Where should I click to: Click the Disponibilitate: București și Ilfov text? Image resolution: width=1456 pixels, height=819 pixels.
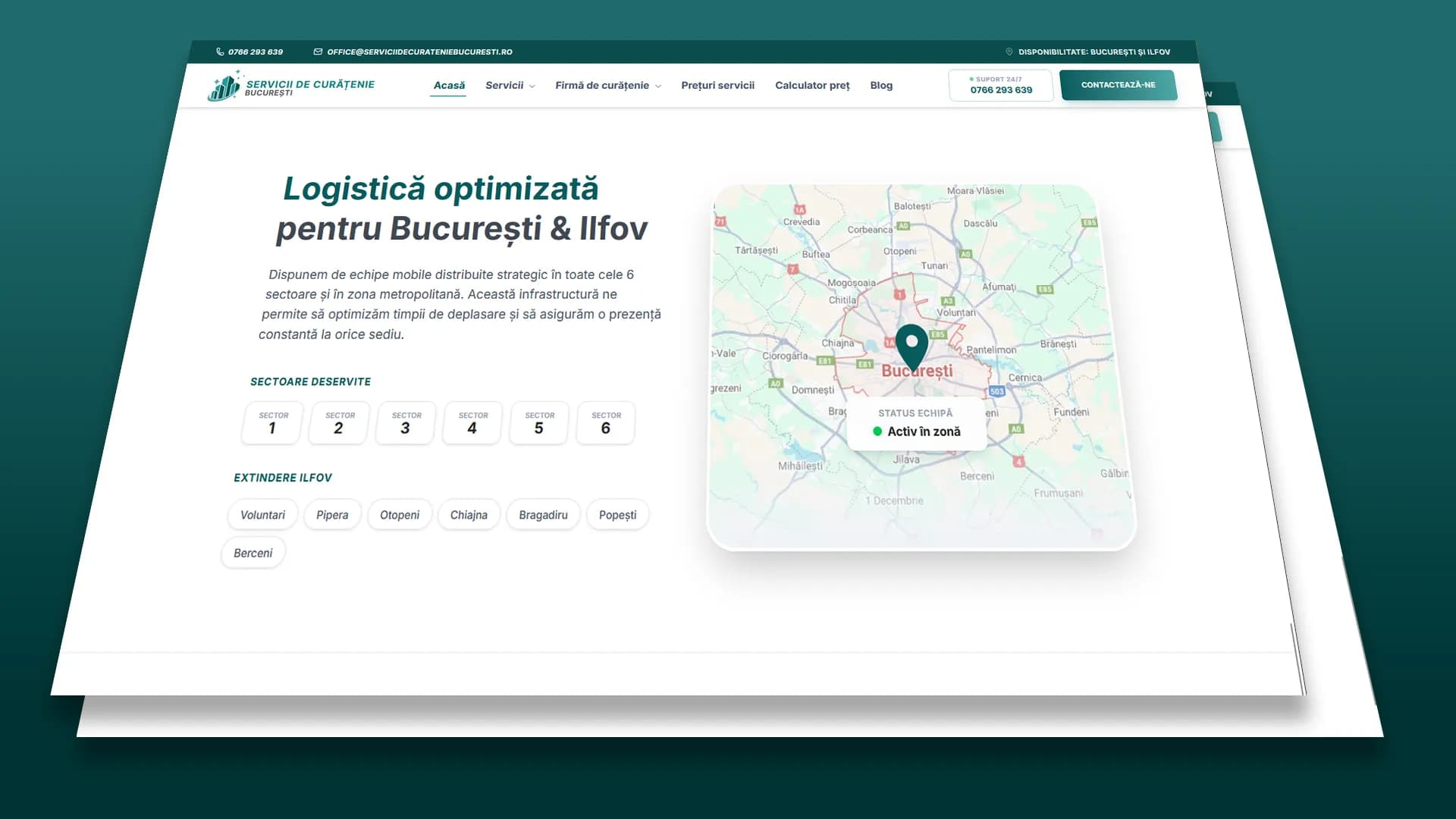tap(1094, 52)
